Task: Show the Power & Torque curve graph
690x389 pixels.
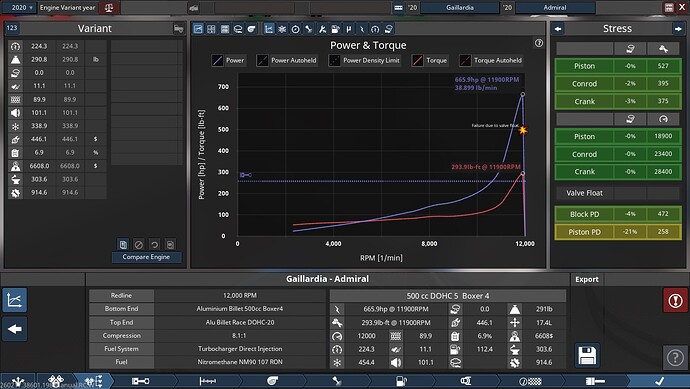Action: [x=269, y=29]
